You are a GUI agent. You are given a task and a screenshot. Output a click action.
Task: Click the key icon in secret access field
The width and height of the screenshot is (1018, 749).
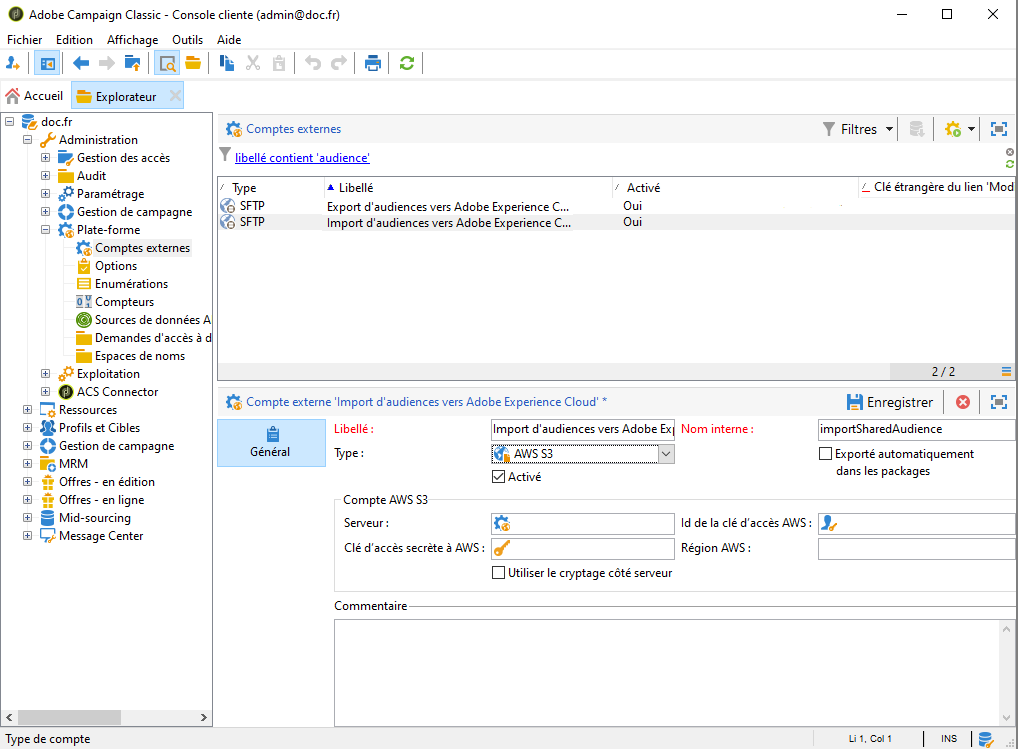[501, 548]
